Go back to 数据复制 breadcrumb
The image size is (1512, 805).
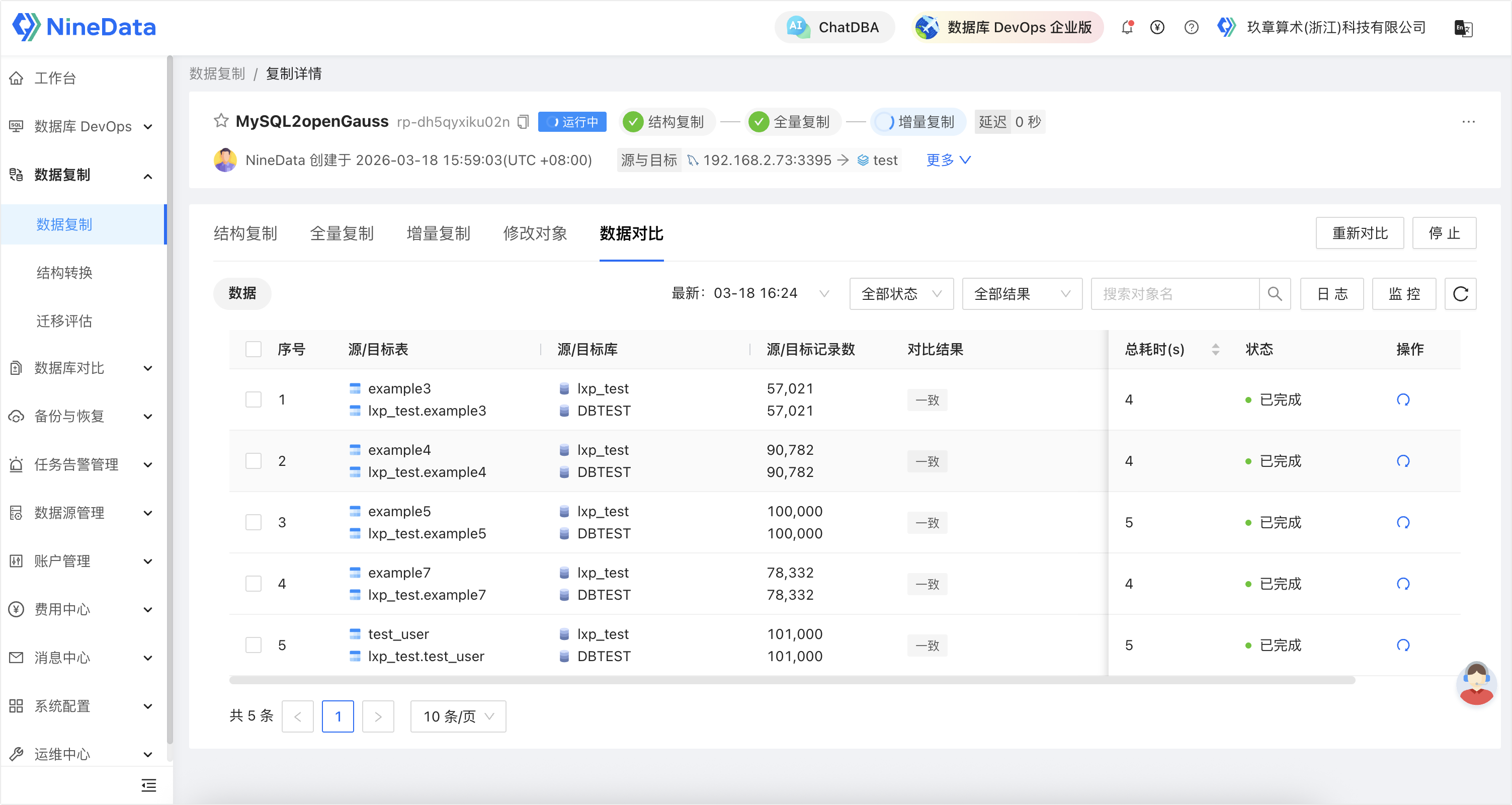coord(217,73)
